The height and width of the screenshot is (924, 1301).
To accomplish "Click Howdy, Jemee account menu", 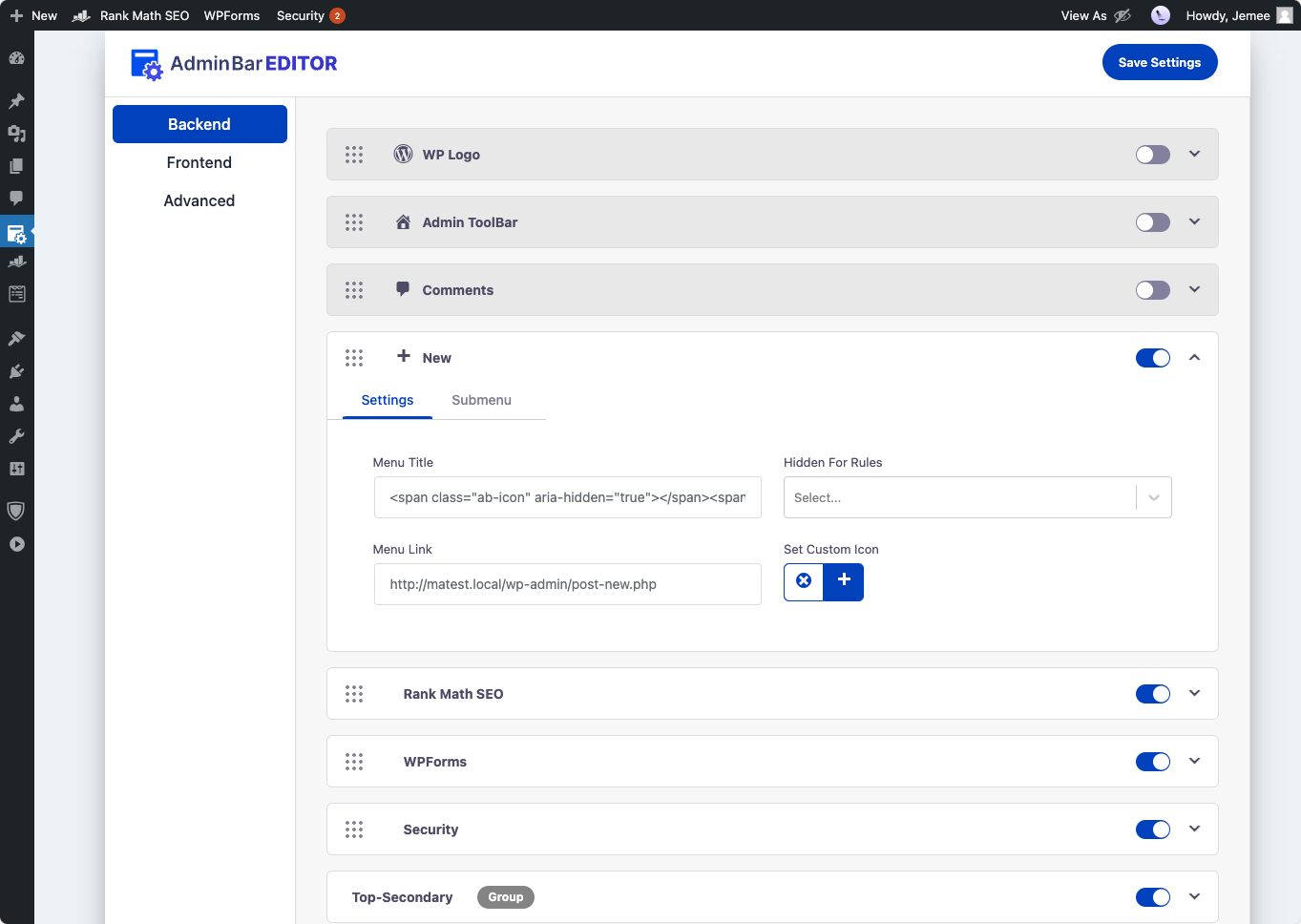I will point(1239,15).
